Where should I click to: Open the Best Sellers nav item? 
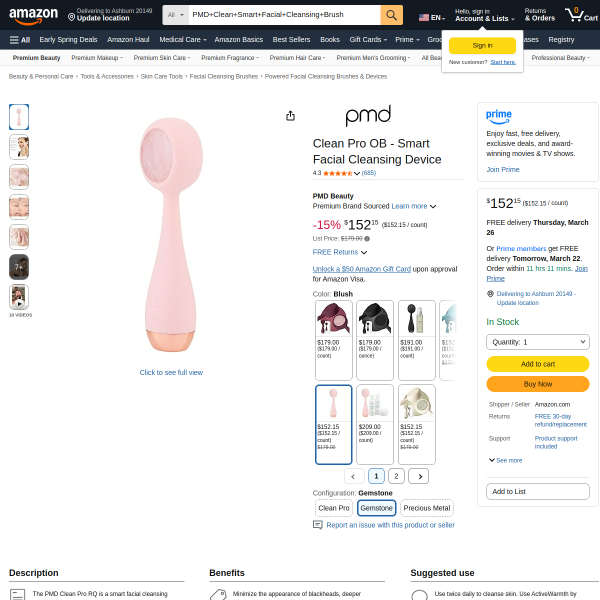[291, 40]
